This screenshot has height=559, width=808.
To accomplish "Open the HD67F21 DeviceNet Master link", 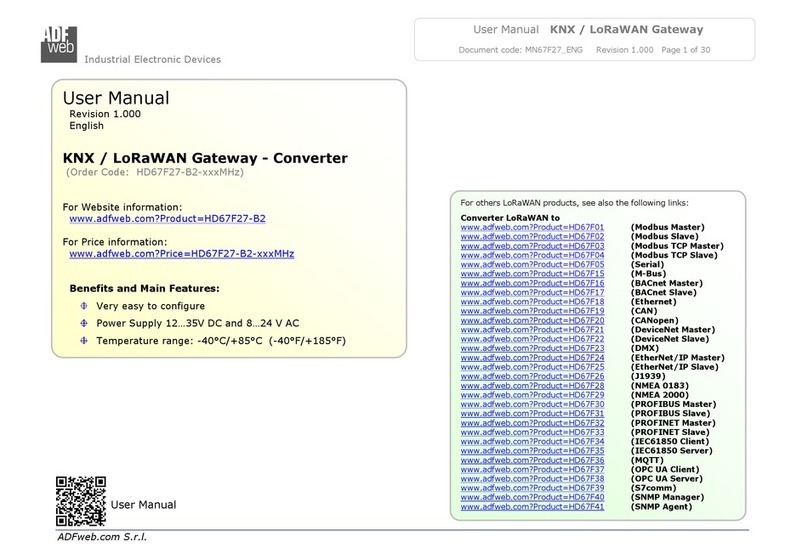I will coord(532,330).
